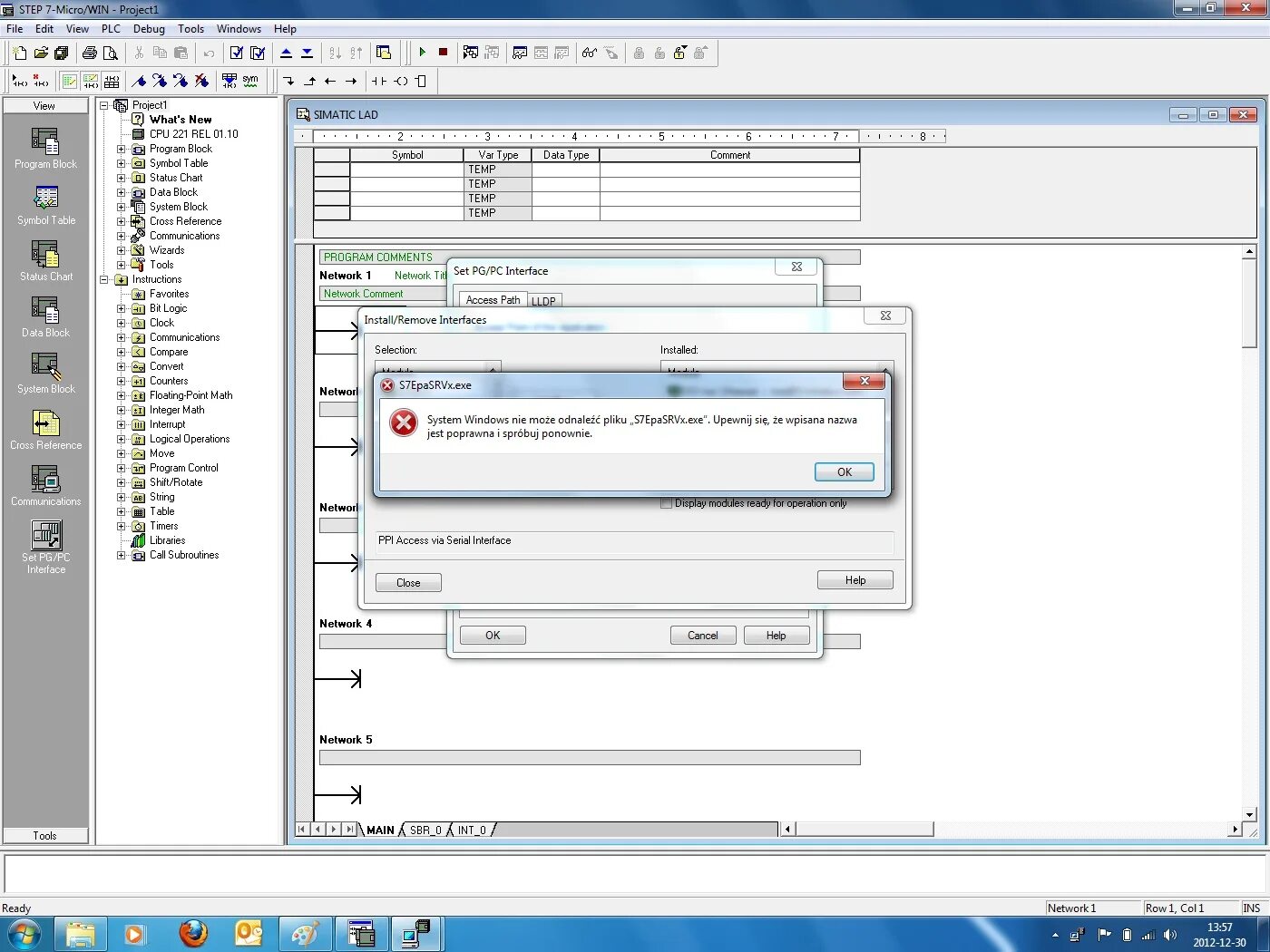Put PLC in RUN mode (green play)
1270x952 pixels.
pyautogui.click(x=423, y=53)
